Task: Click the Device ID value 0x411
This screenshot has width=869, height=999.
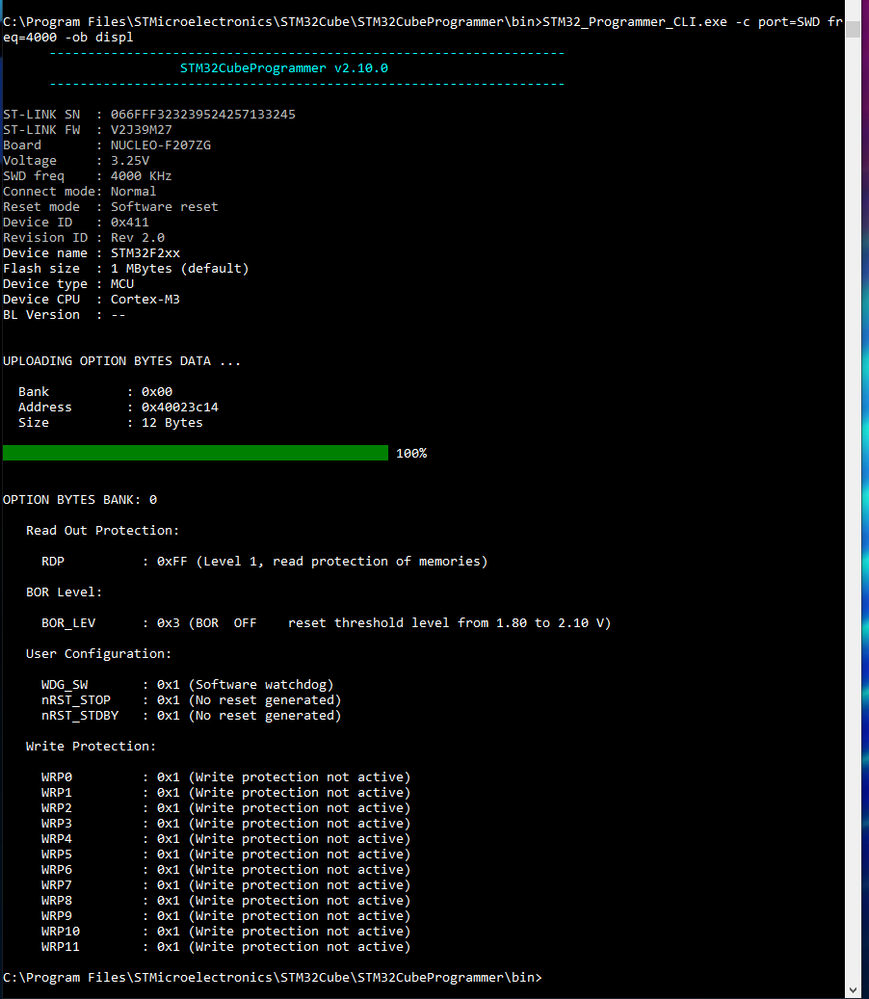Action: (130, 222)
